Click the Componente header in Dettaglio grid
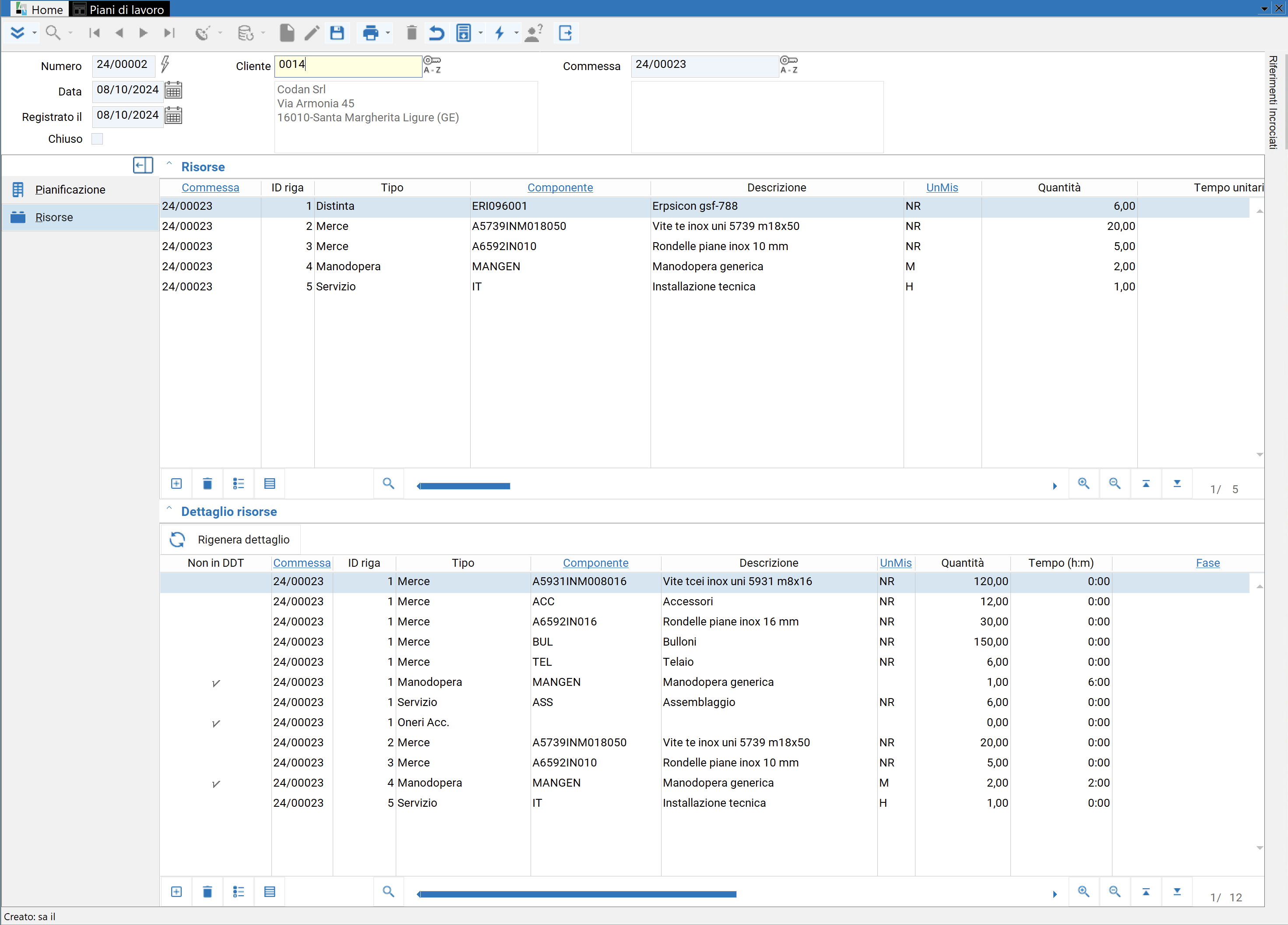The image size is (1288, 925). [x=596, y=562]
